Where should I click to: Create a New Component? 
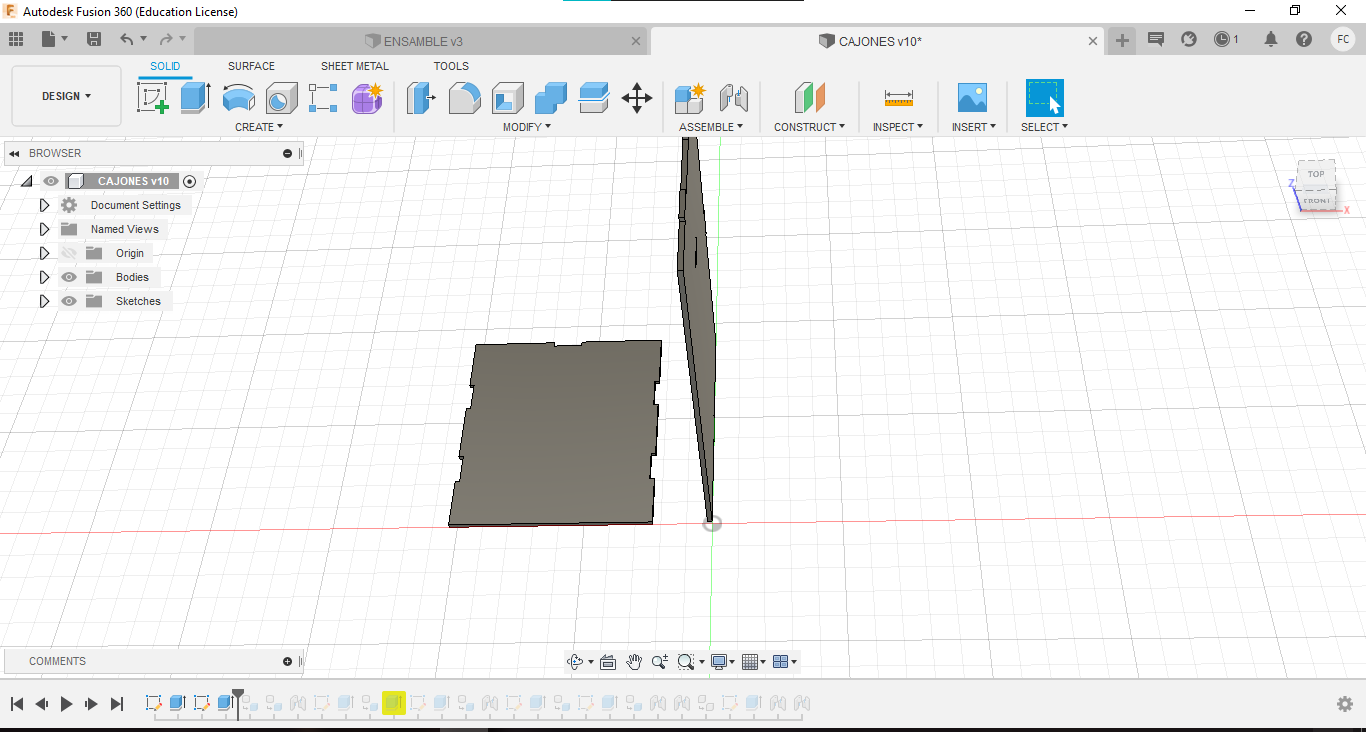pyautogui.click(x=690, y=98)
